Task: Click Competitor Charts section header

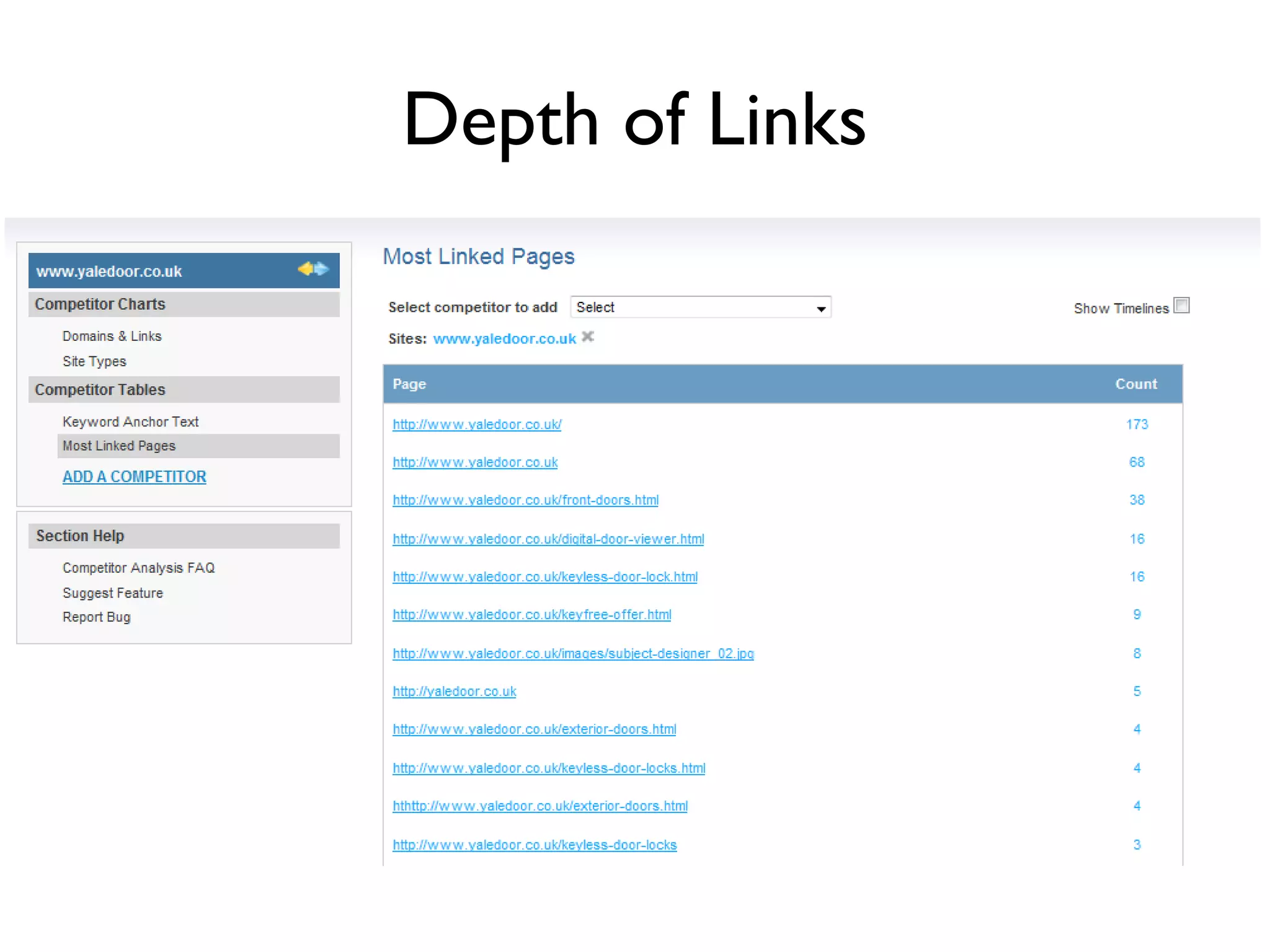Action: pos(184,304)
